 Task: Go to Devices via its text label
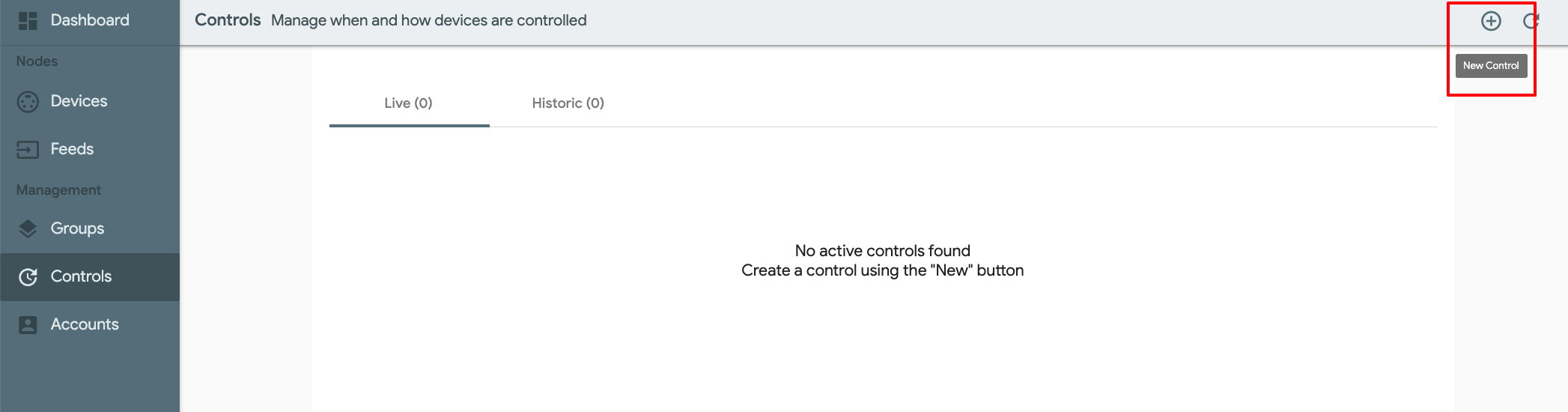pyautogui.click(x=79, y=101)
